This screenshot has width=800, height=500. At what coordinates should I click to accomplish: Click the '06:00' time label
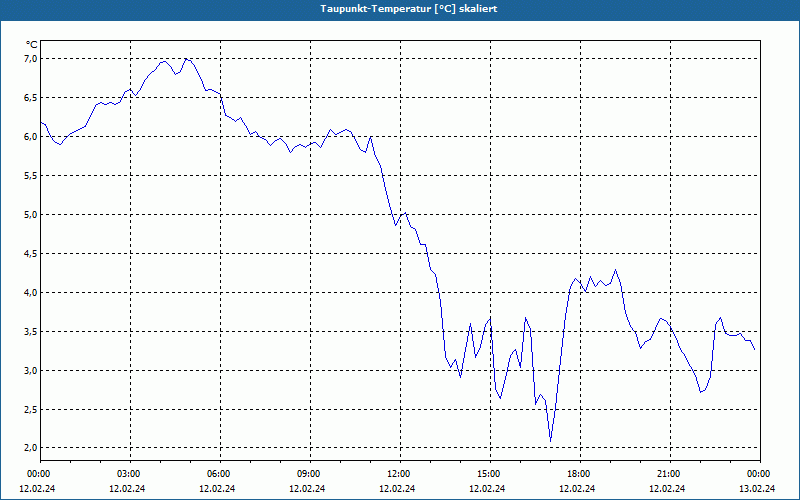tap(219, 474)
